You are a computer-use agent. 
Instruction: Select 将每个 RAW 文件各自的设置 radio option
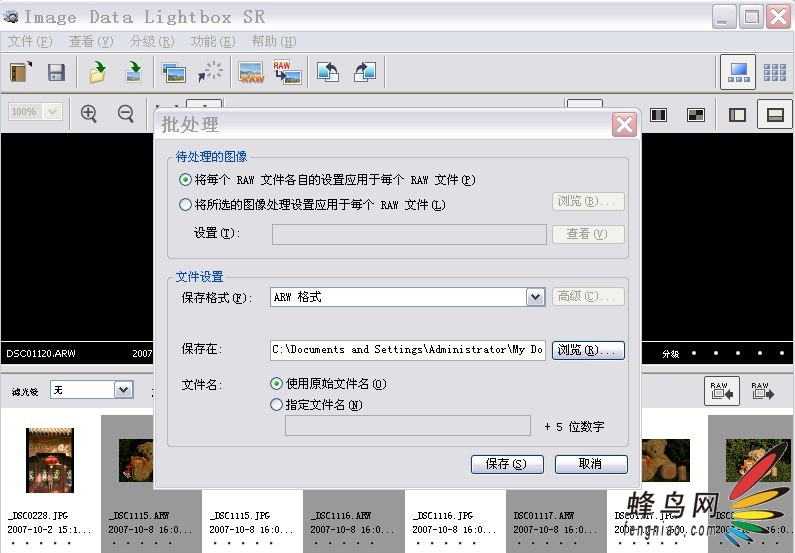(185, 180)
